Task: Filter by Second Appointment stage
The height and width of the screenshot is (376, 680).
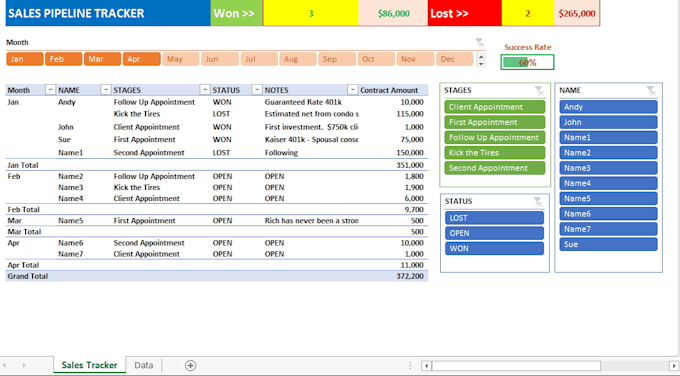Action: (x=494, y=168)
